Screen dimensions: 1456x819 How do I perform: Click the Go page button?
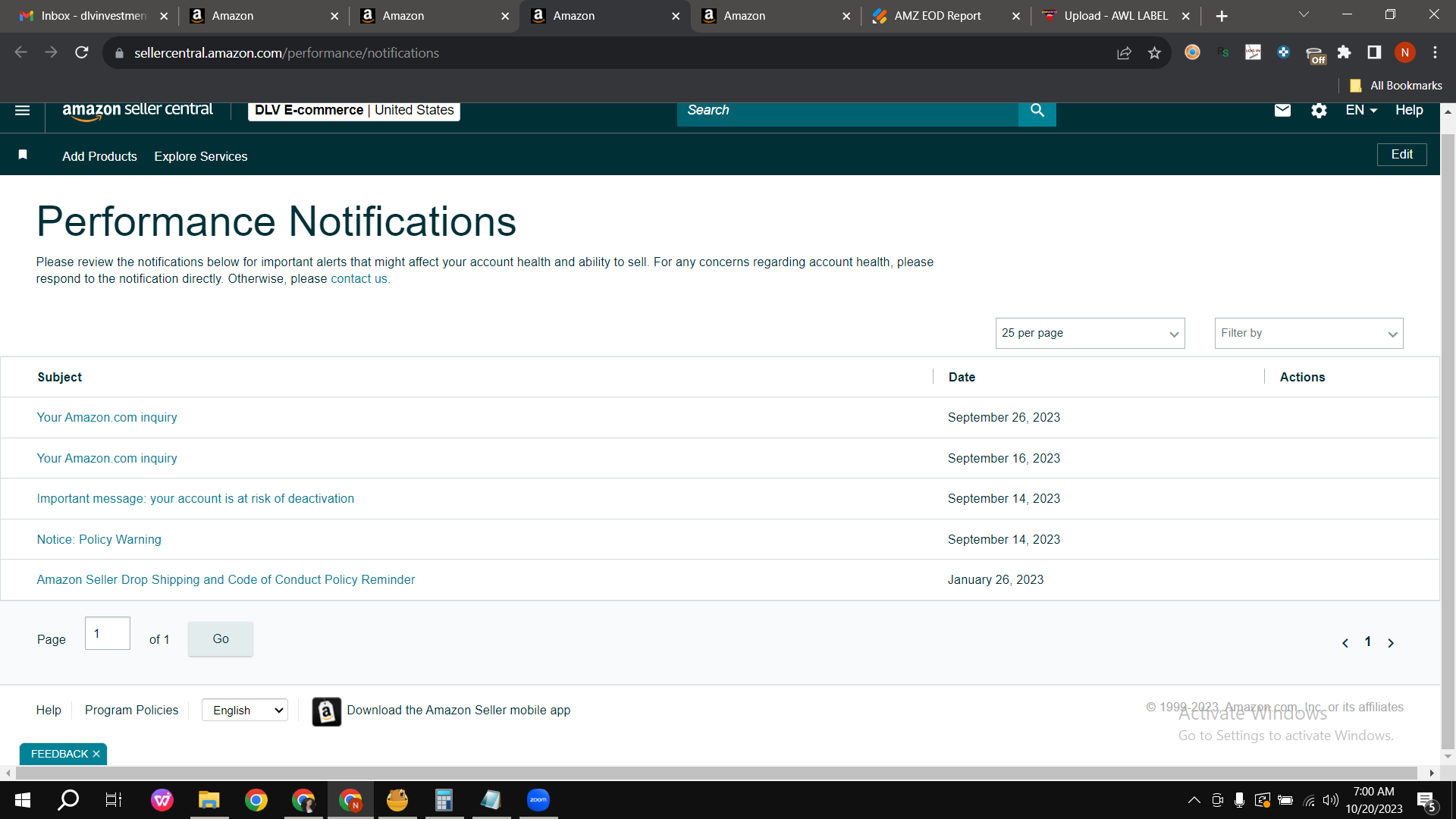(220, 639)
